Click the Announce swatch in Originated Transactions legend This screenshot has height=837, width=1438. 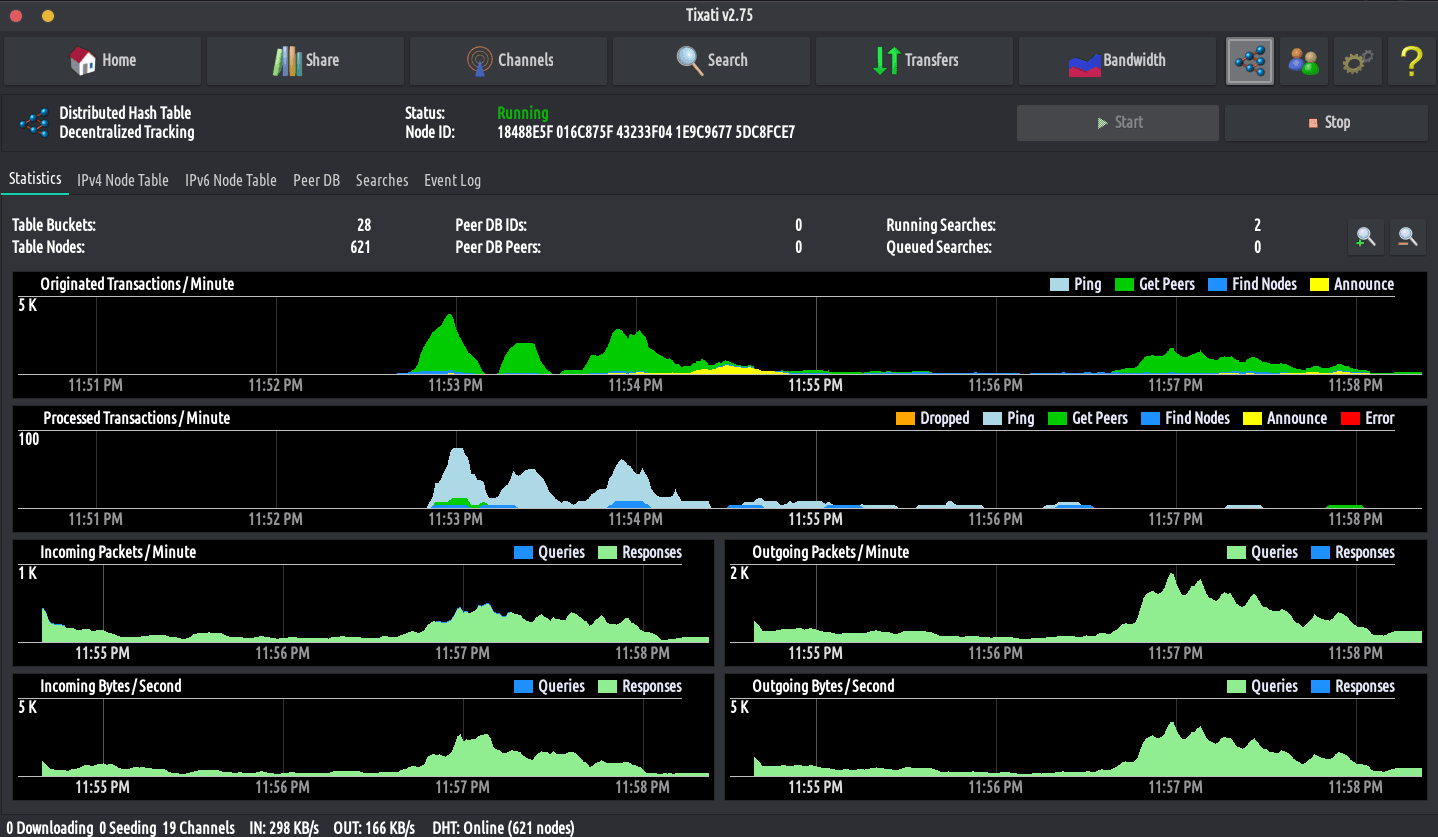(1319, 284)
